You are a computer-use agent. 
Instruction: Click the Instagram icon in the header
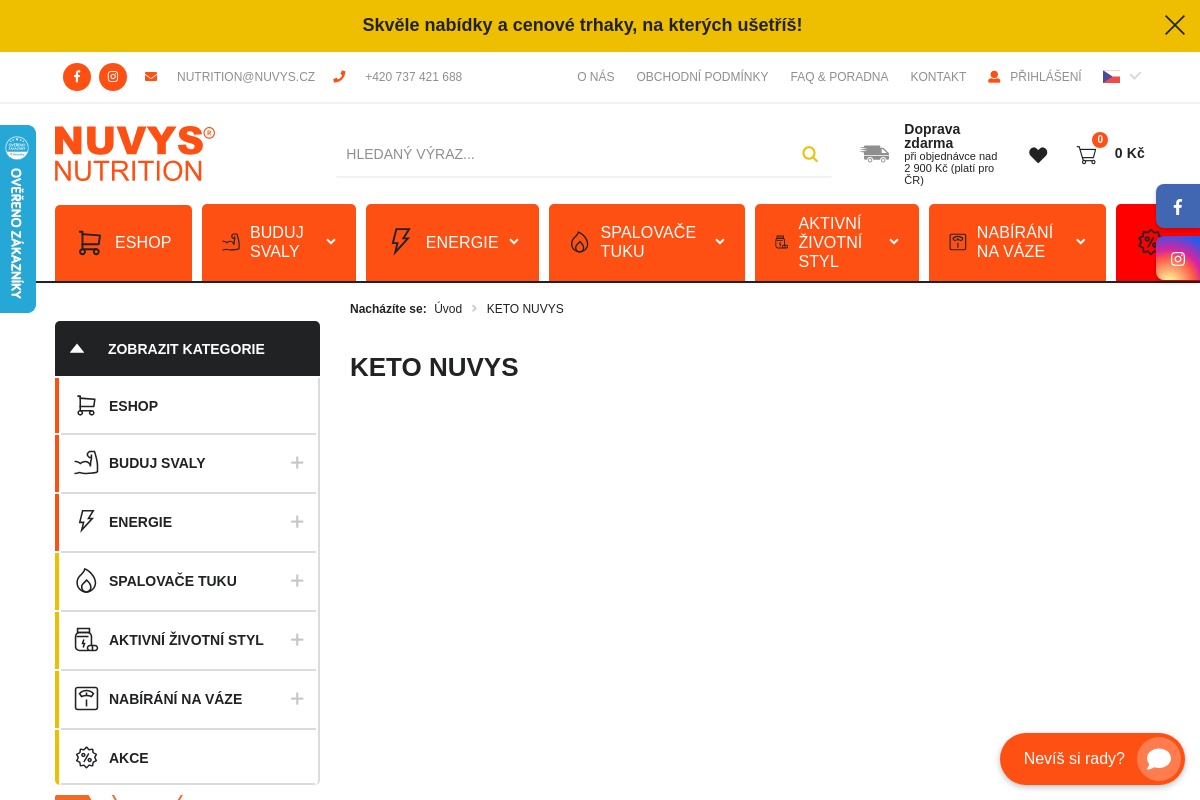coord(113,76)
